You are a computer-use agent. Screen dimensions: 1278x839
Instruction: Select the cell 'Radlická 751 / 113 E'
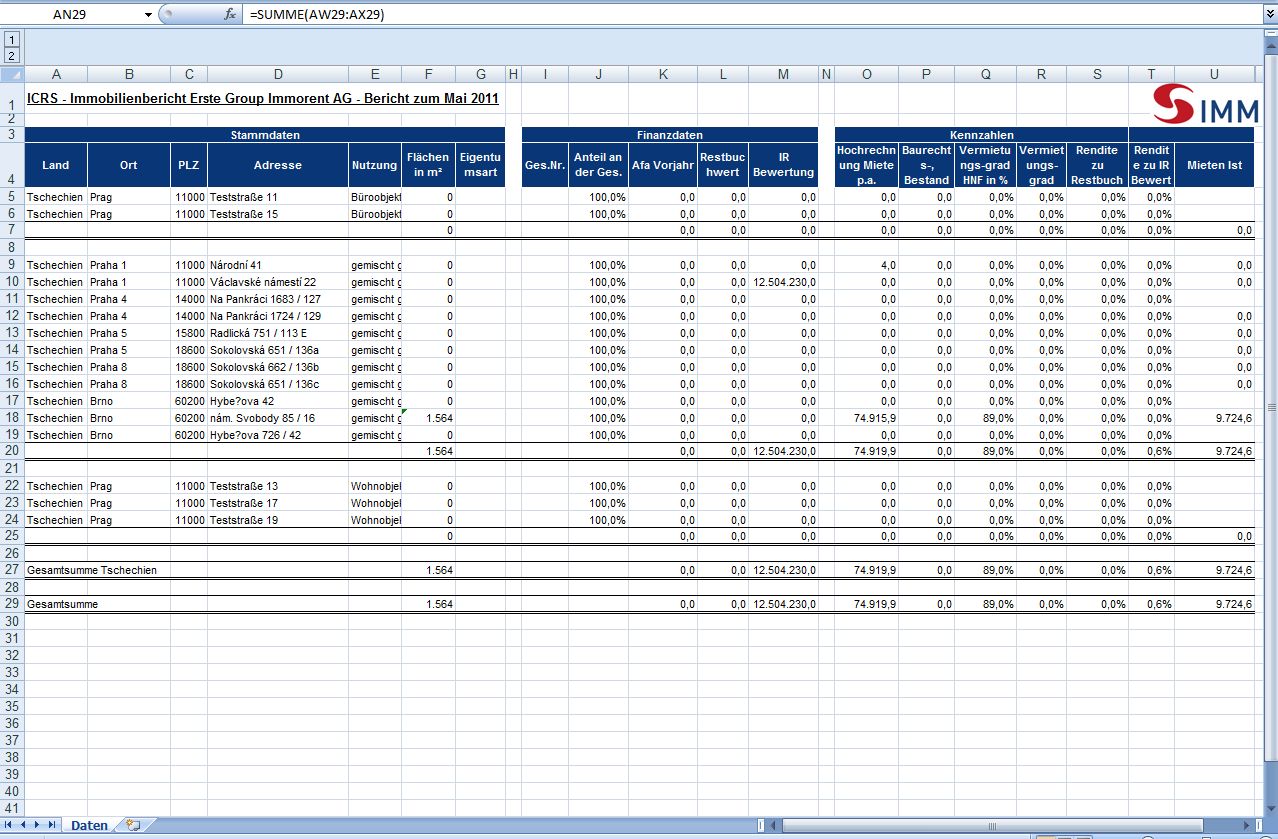click(x=278, y=333)
